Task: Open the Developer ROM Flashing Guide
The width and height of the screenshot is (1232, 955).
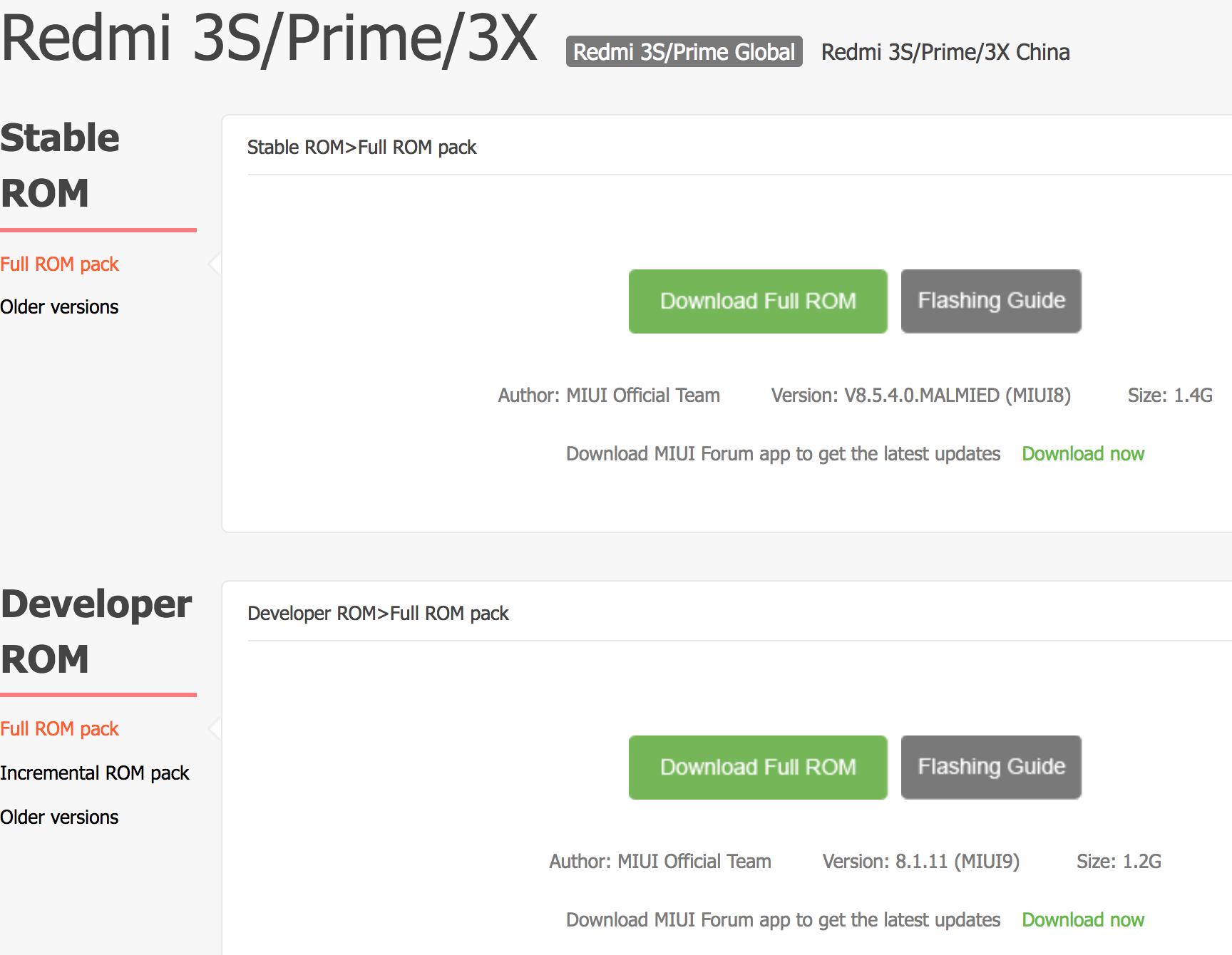Action: coord(991,767)
